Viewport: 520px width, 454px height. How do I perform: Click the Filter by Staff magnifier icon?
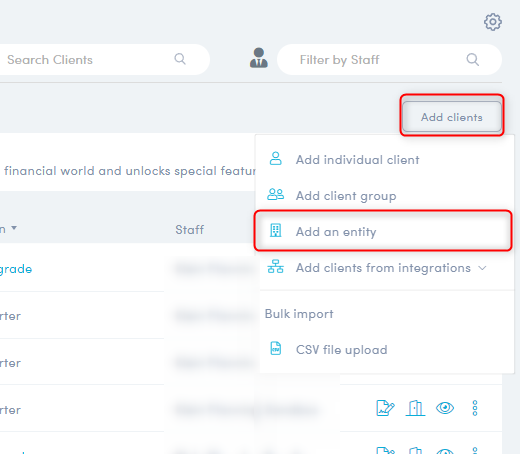click(x=473, y=60)
